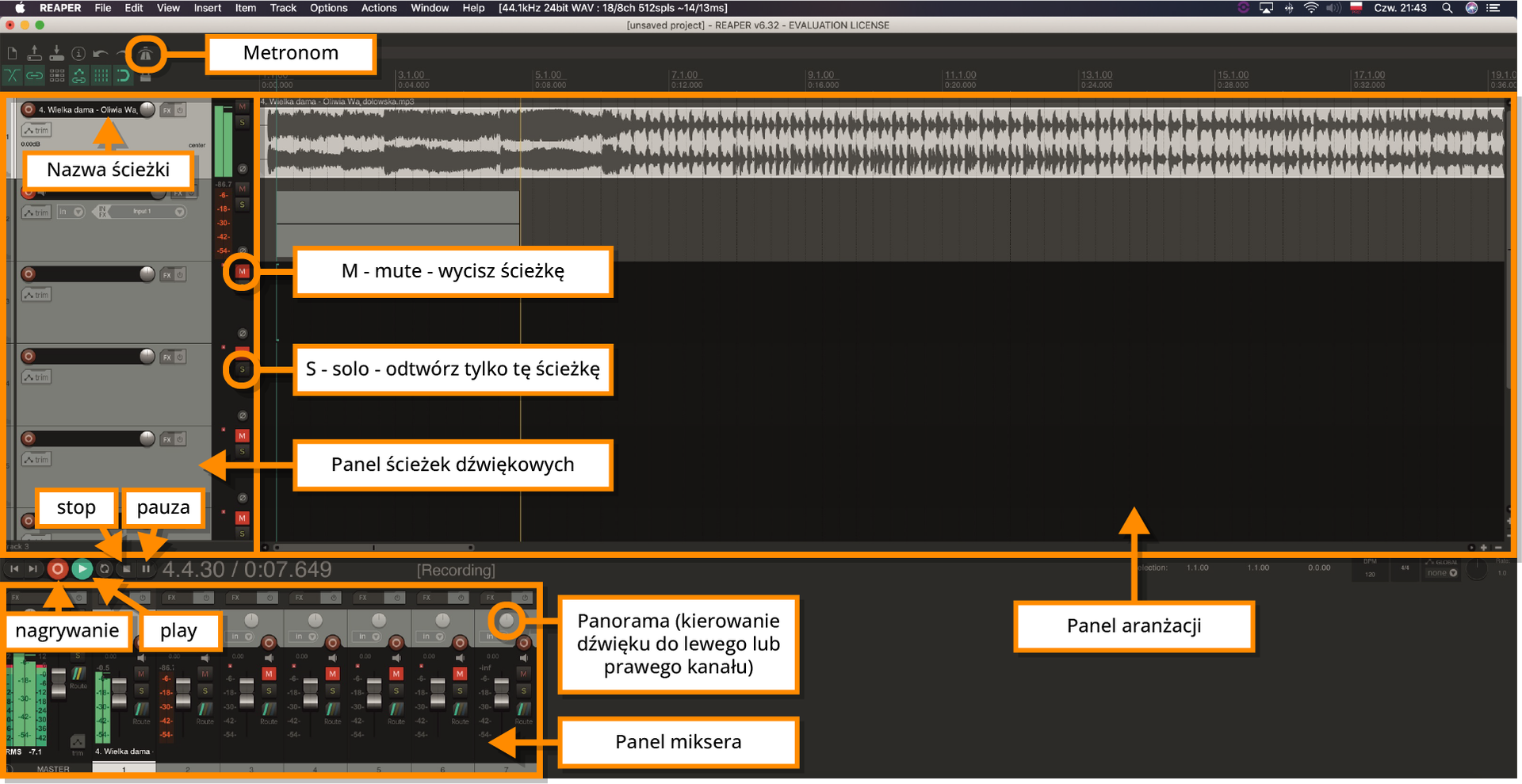This screenshot has width=1522, height=784.
Task: Open the Options menu
Action: click(328, 8)
